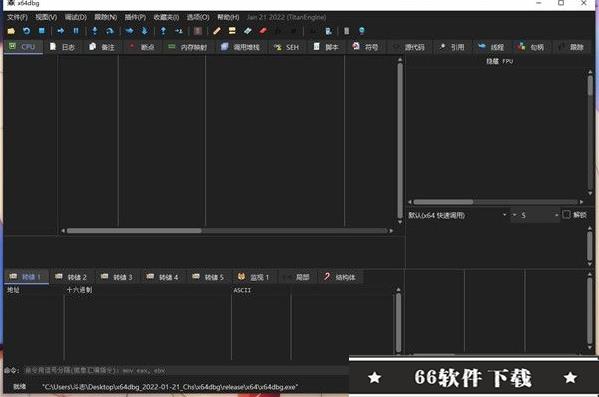The image size is (599, 397).
Task: Select the 转储 2 dump tab
Action: pos(71,277)
